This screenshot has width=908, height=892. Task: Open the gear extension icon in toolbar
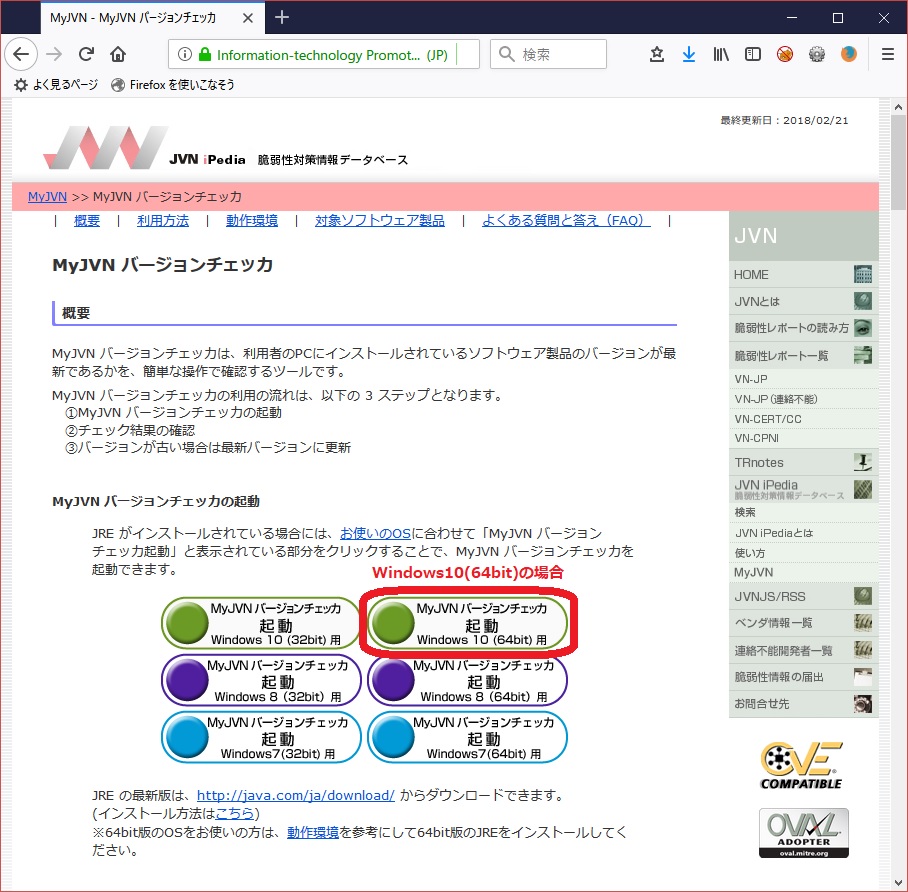817,54
